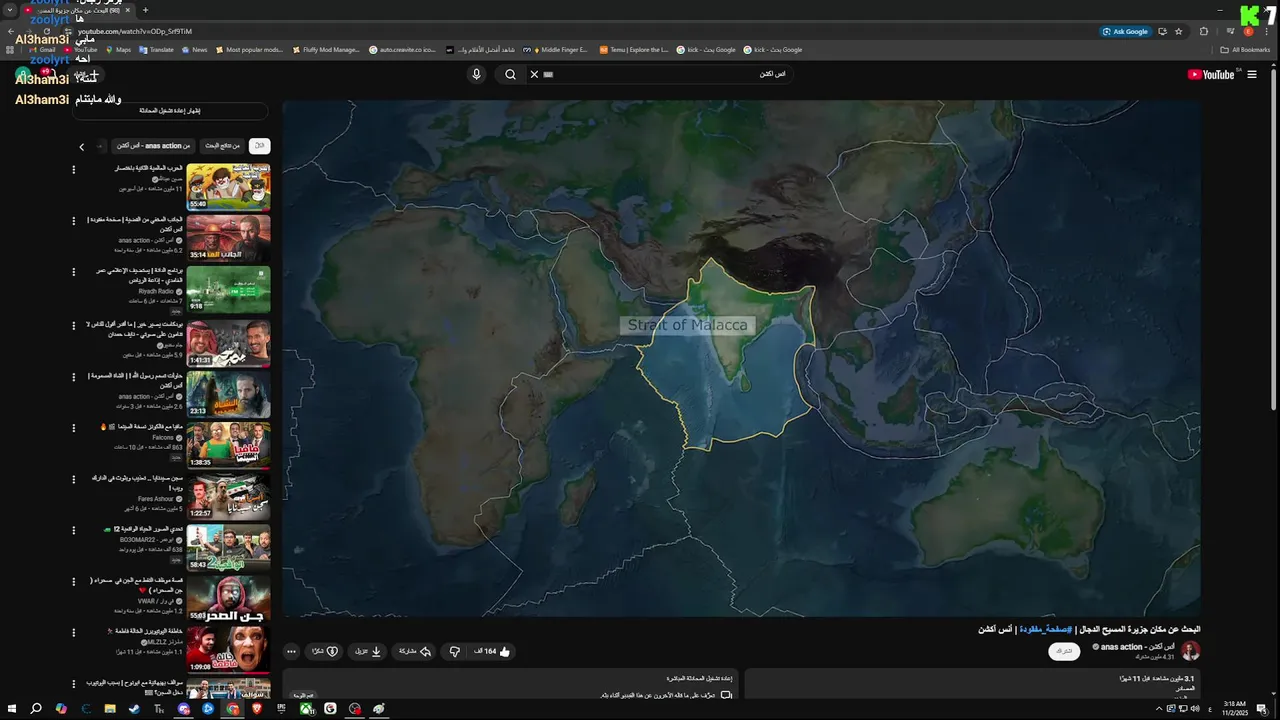1280x720 pixels.
Task: Click the YouTube search magnifier button
Action: point(510,74)
